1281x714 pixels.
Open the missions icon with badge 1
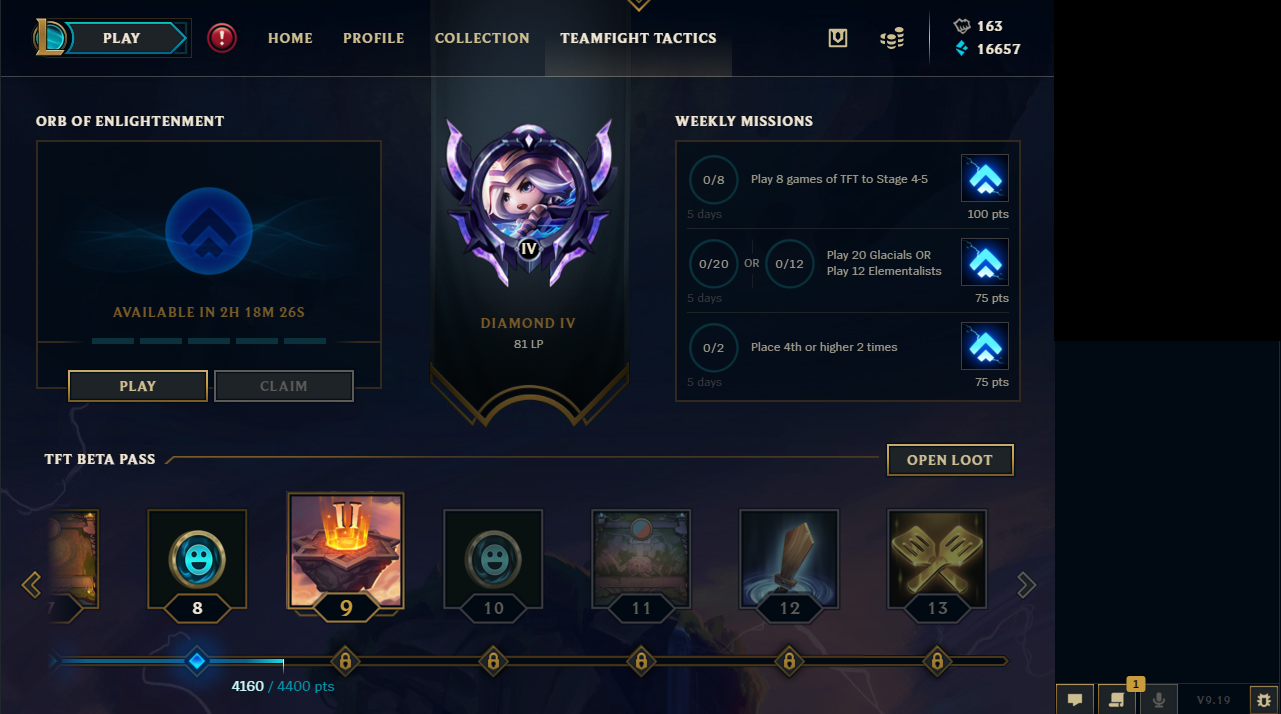coord(1116,700)
